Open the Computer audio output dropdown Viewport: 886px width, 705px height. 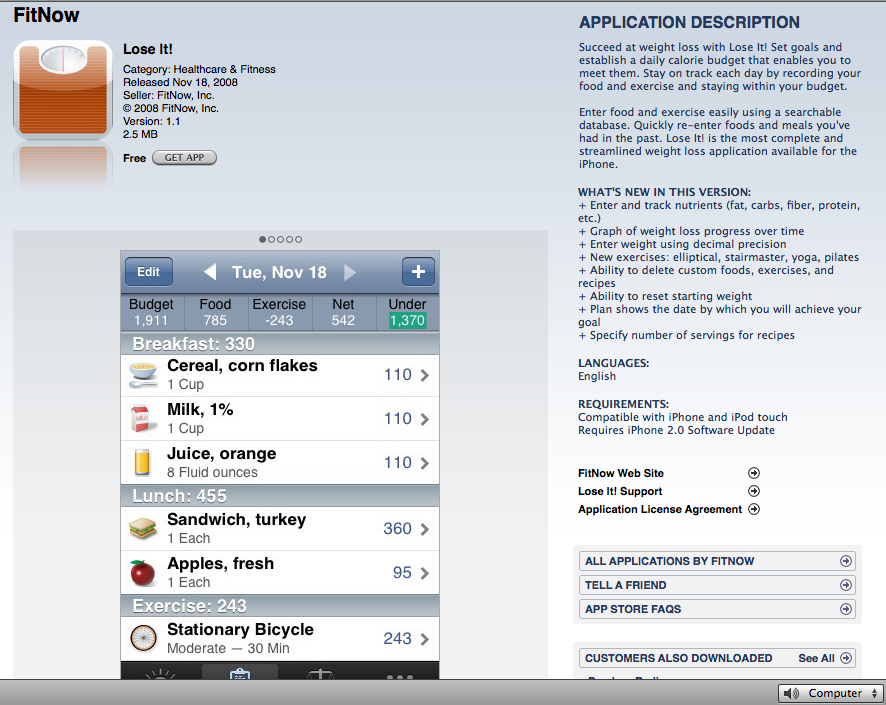pyautogui.click(x=831, y=693)
